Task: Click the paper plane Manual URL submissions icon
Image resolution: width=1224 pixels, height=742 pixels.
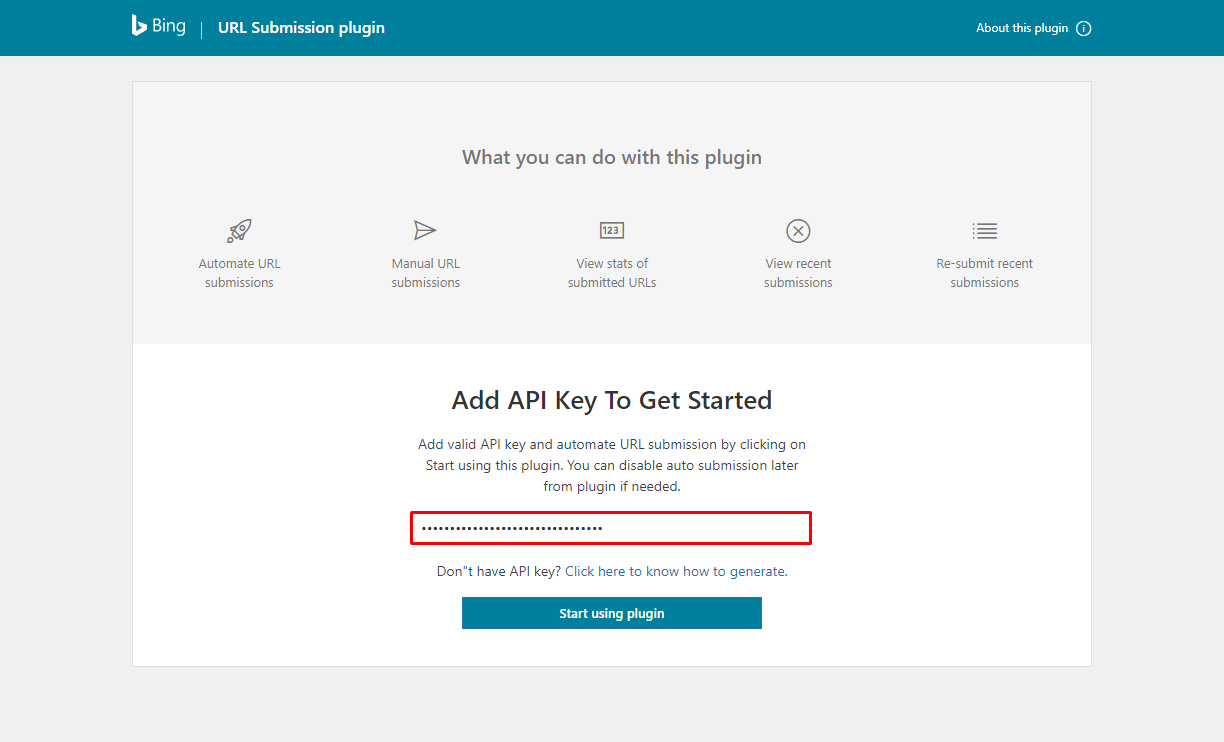Action: 425,230
